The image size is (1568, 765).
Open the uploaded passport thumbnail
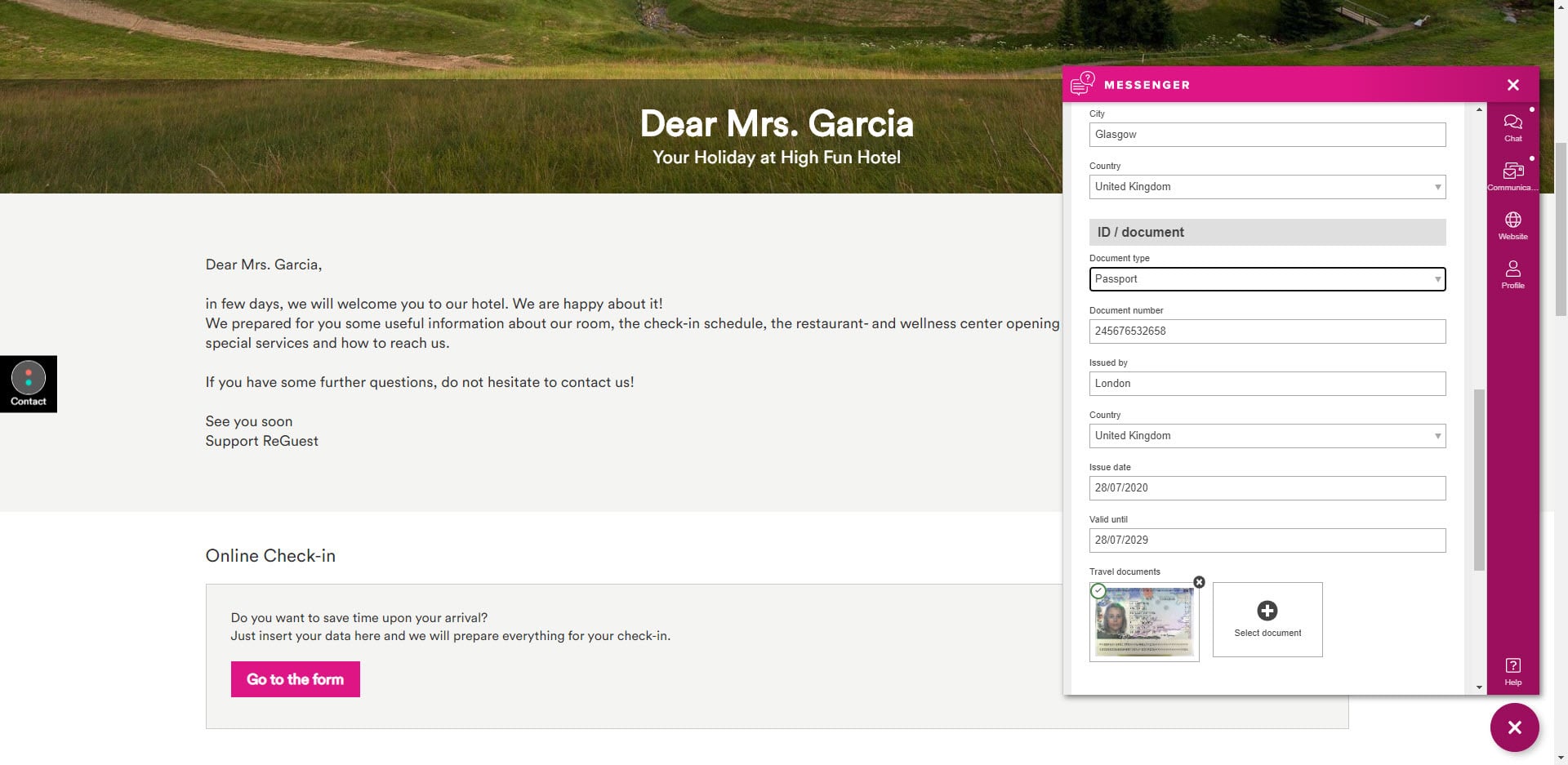tap(1144, 622)
